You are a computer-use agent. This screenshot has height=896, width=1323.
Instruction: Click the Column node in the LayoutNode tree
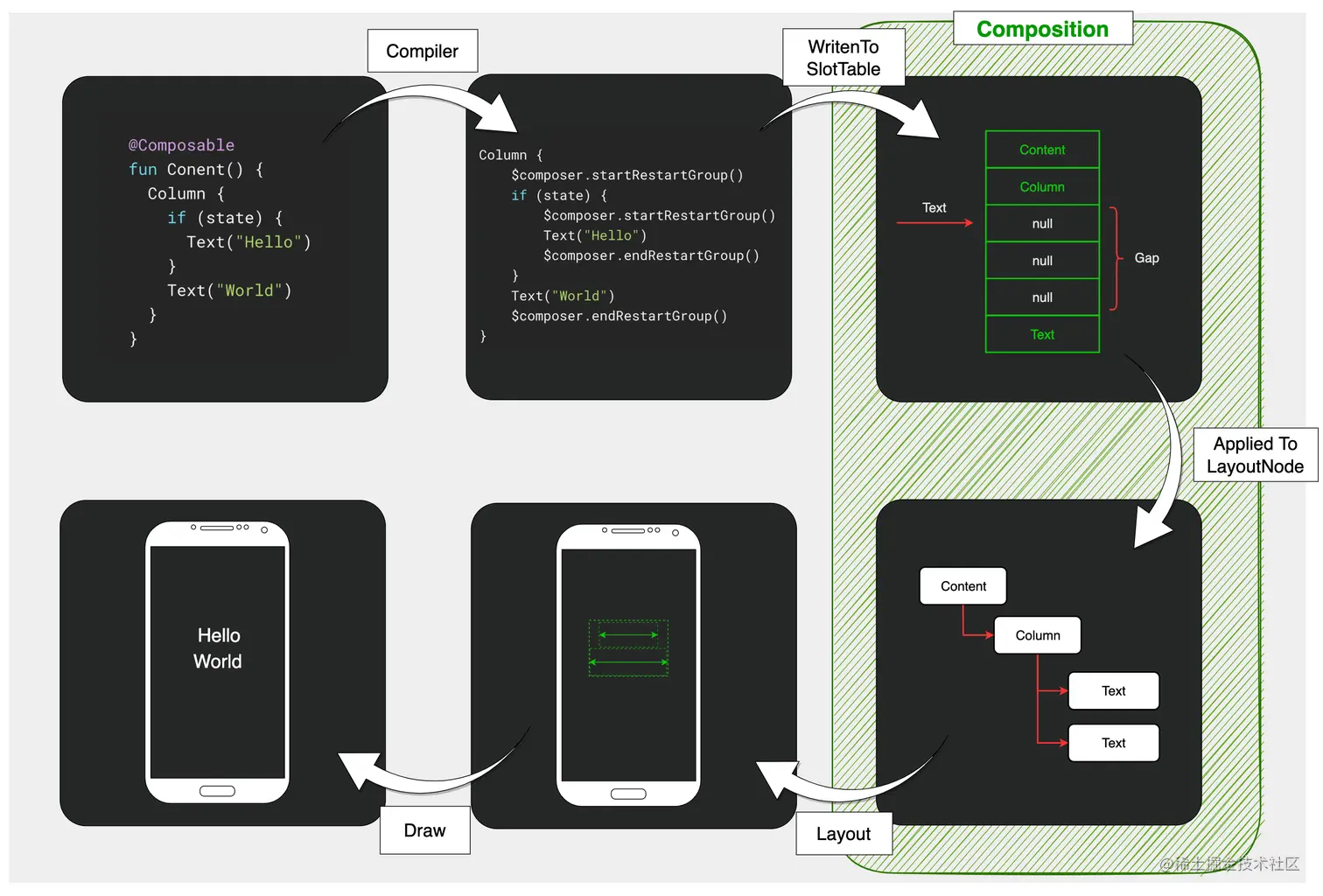click(x=1037, y=635)
